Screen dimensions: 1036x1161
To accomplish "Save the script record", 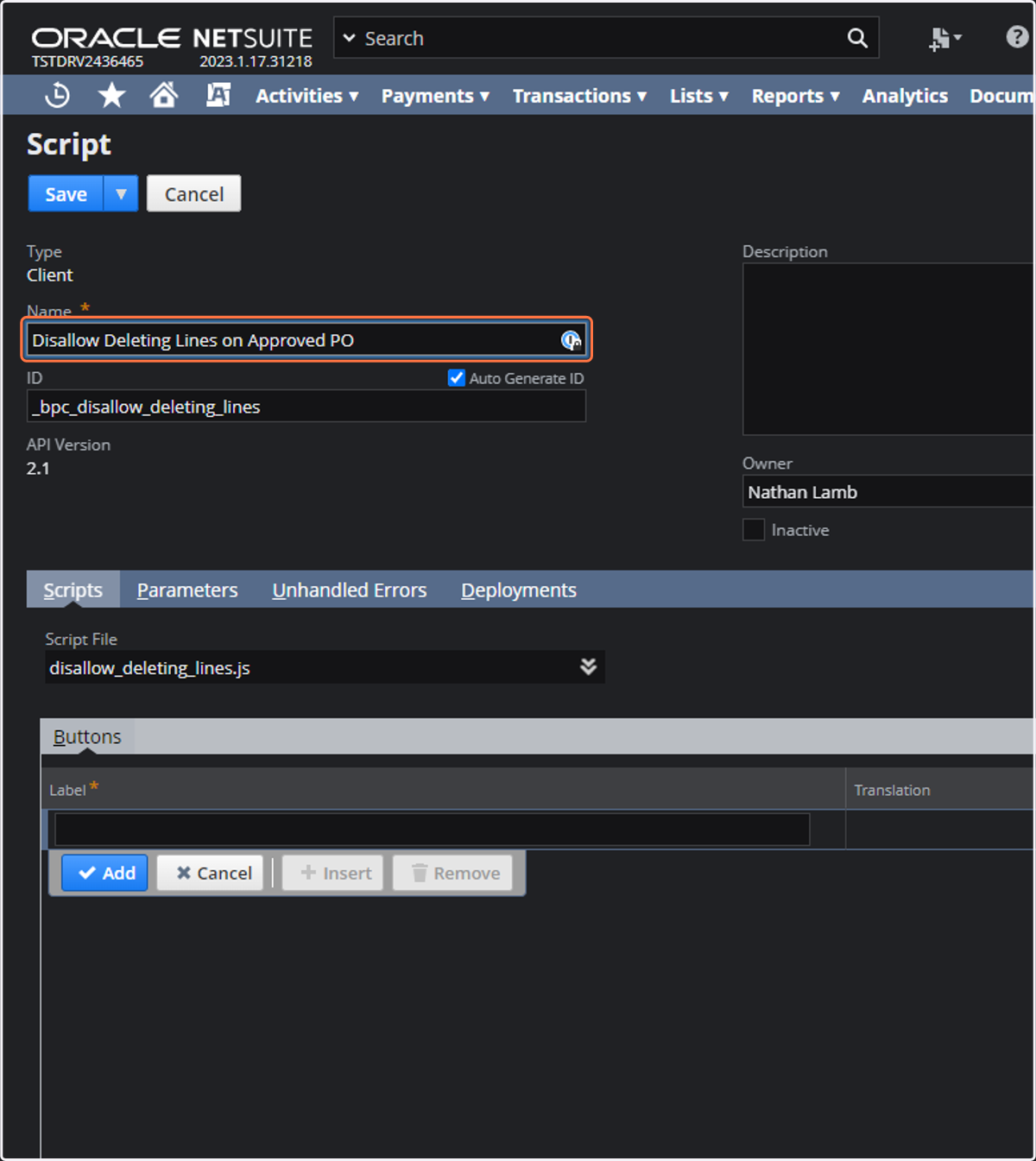I will tap(66, 193).
